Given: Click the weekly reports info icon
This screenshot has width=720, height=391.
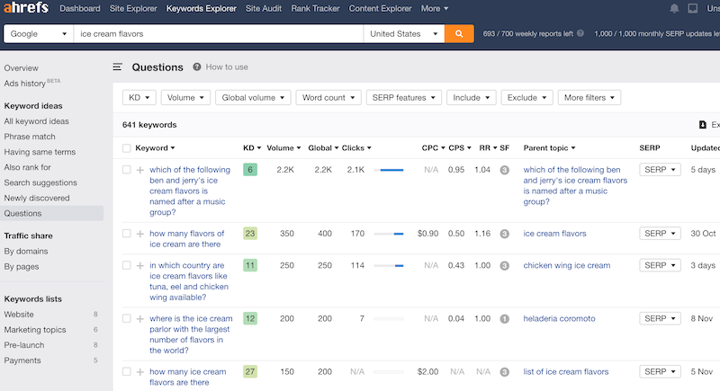Looking at the screenshot, I should 580,34.
